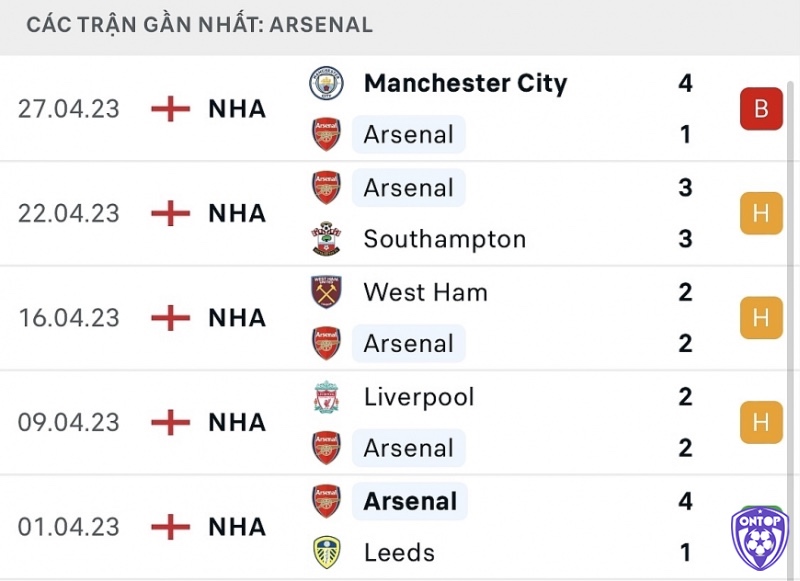Open the 16.04.23 match row date

coord(69,318)
